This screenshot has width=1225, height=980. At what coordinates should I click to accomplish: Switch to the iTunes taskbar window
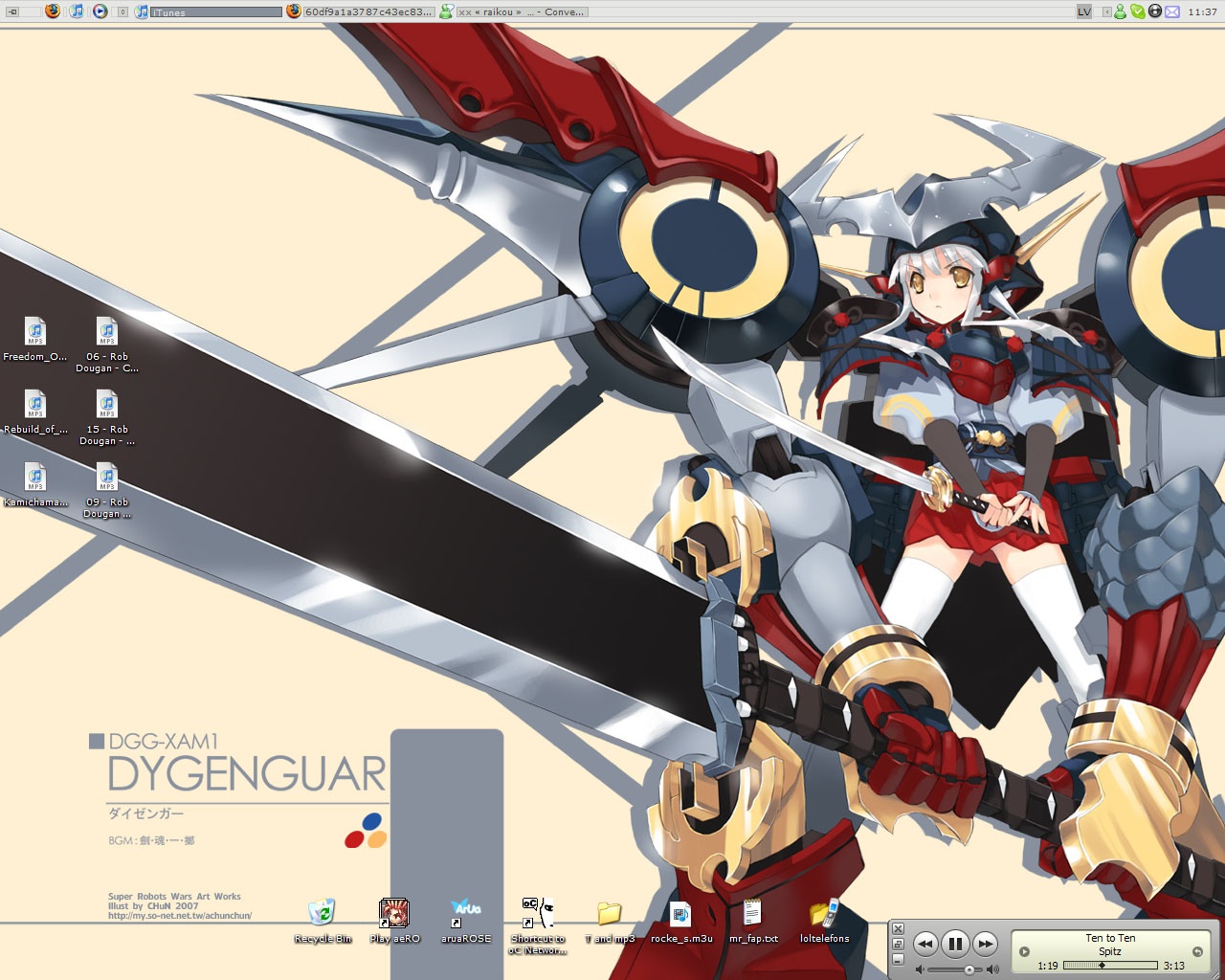pyautogui.click(x=209, y=11)
